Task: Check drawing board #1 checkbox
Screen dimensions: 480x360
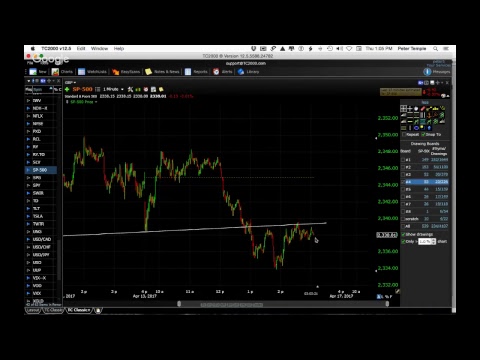Action: (x=403, y=160)
